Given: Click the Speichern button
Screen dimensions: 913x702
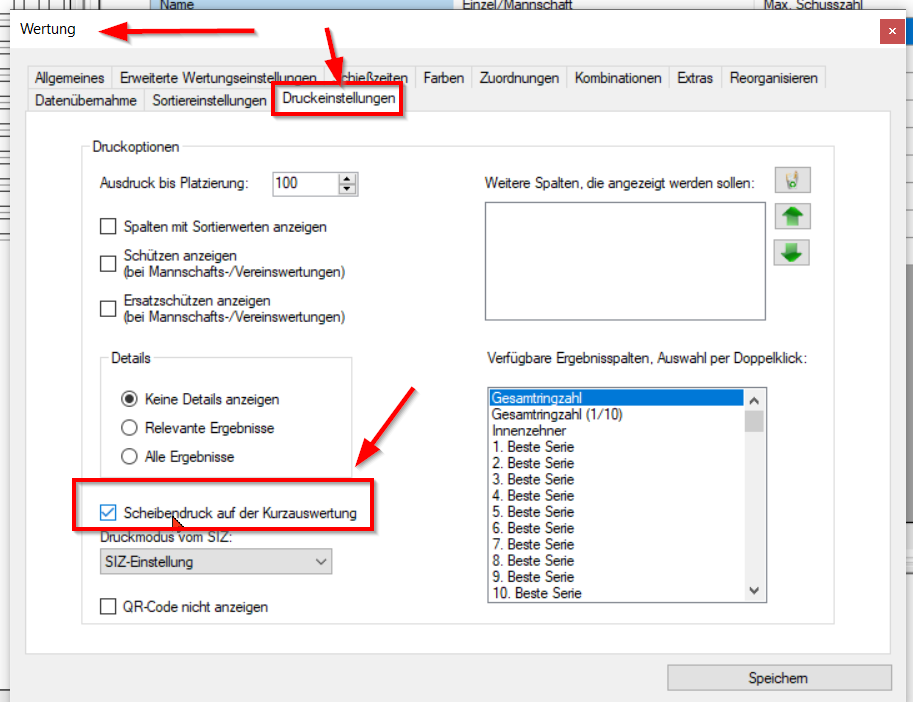Looking at the screenshot, I should point(778,678).
